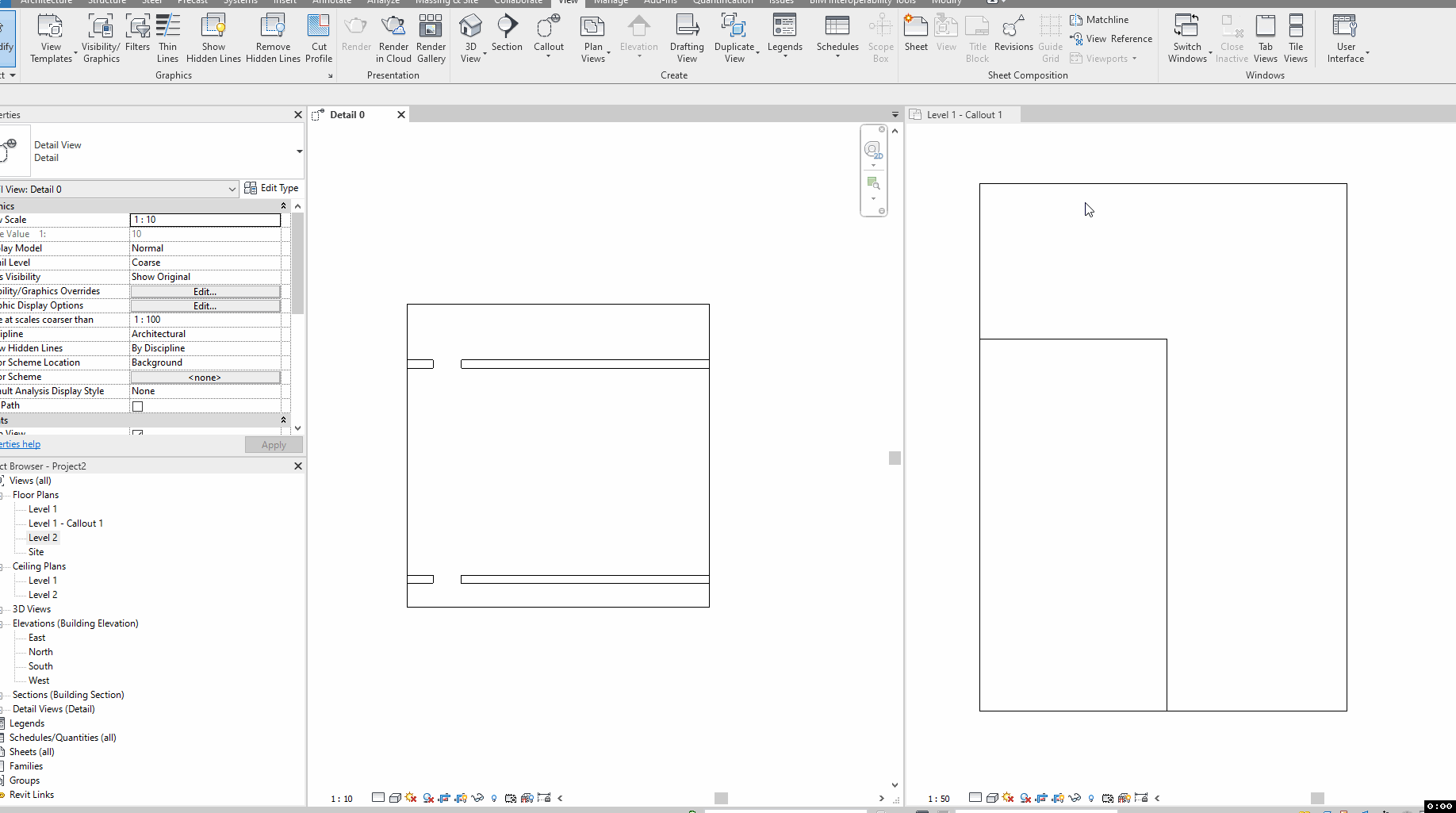Toggle the Path checkbox in Properties
This screenshot has width=1456, height=813.
(137, 406)
